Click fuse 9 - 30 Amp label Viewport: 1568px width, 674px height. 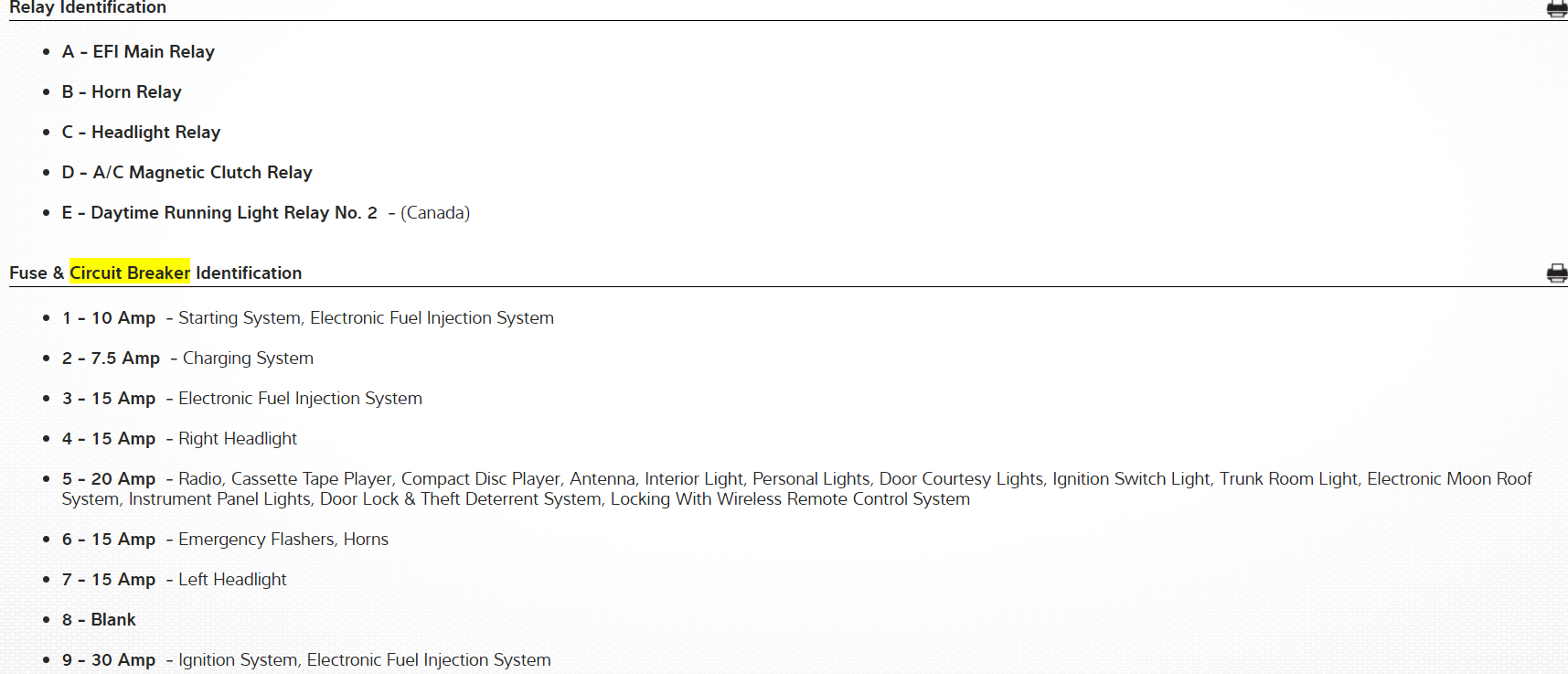coord(109,660)
